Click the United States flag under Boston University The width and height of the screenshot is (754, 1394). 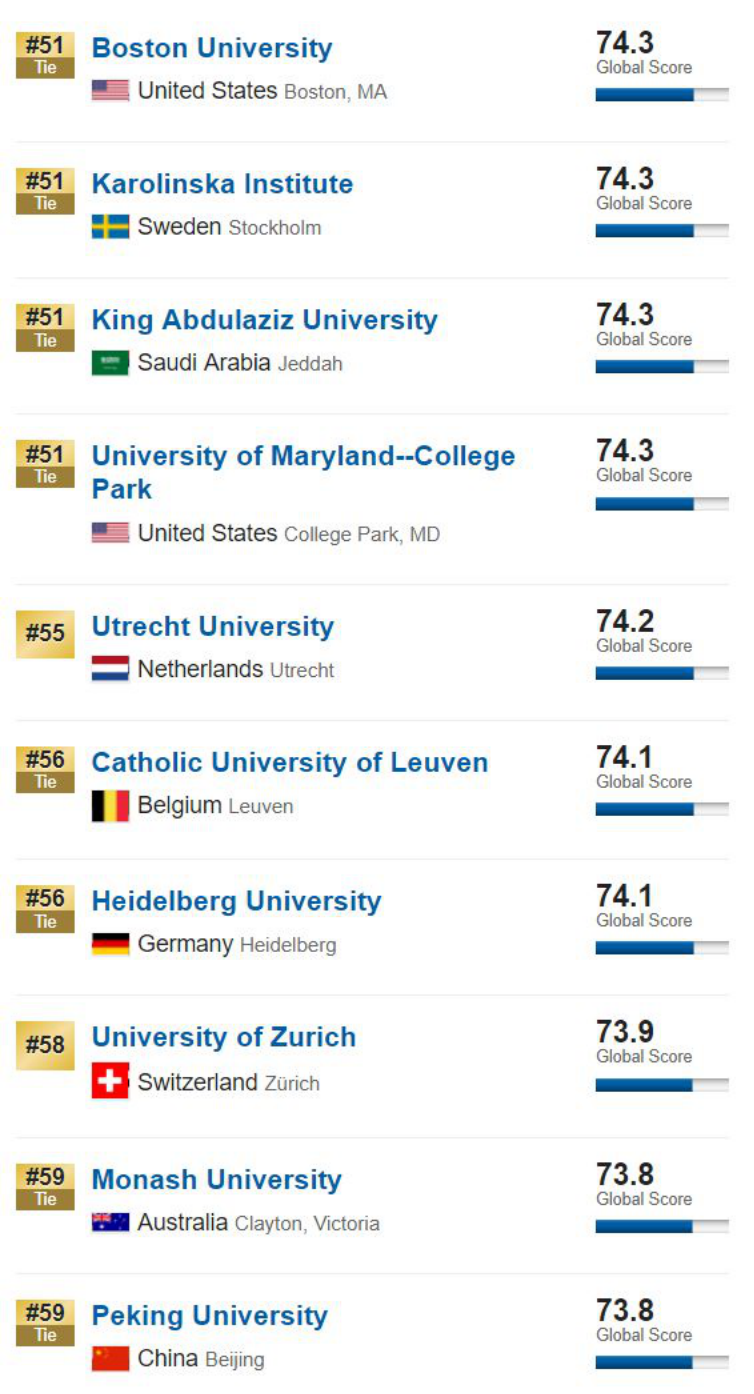[x=110, y=91]
